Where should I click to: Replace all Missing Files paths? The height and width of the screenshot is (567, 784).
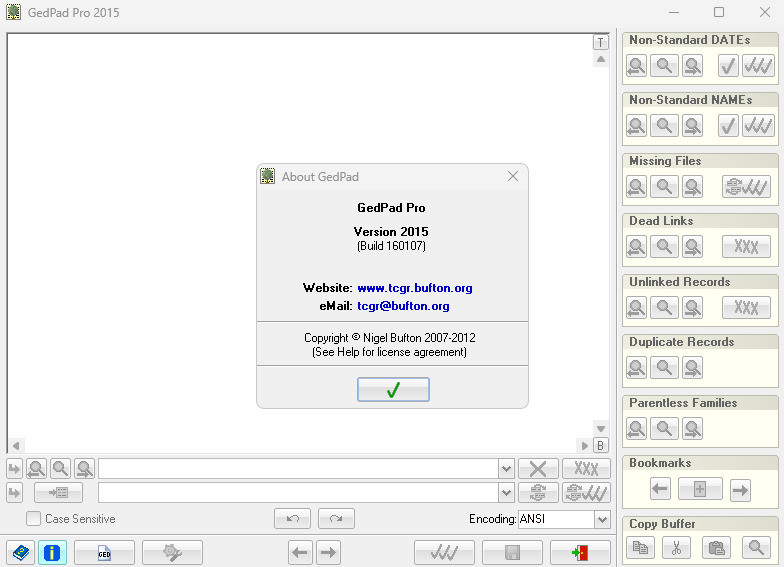[746, 186]
